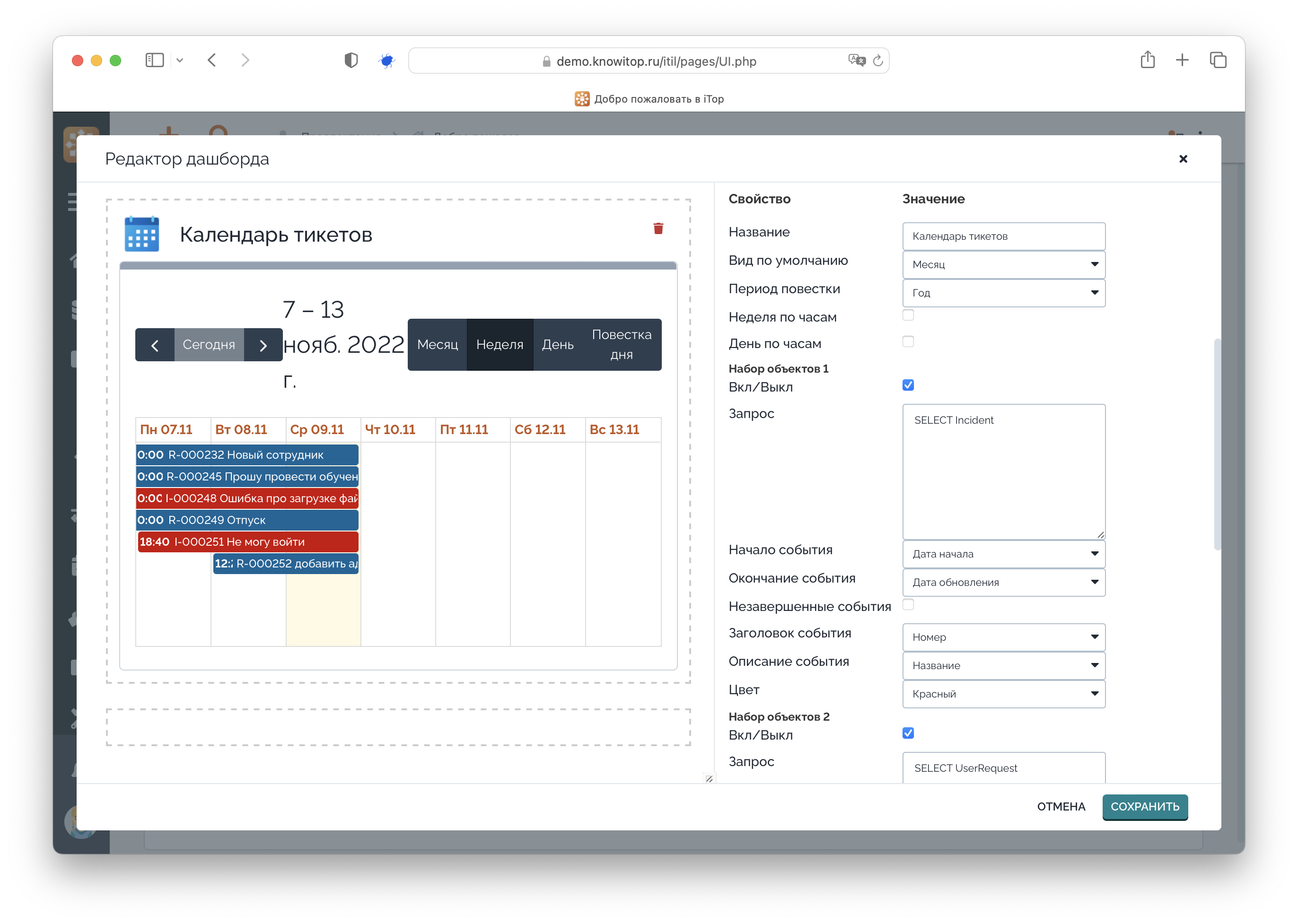Image resolution: width=1298 pixels, height=924 pixels.
Task: Toggle the Safari sidebar icon
Action: 154,61
